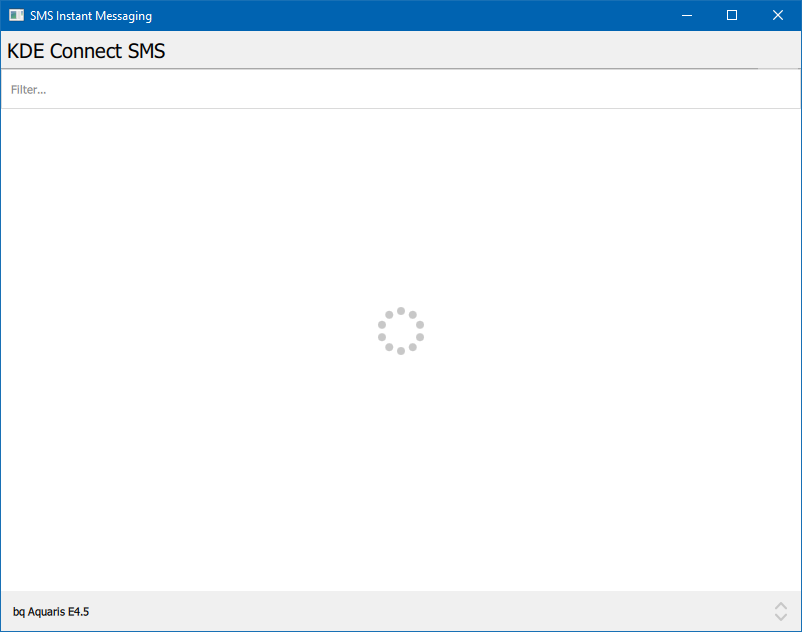Click the KDE Connect SMS header
The height and width of the screenshot is (632, 802).
[x=85, y=50]
